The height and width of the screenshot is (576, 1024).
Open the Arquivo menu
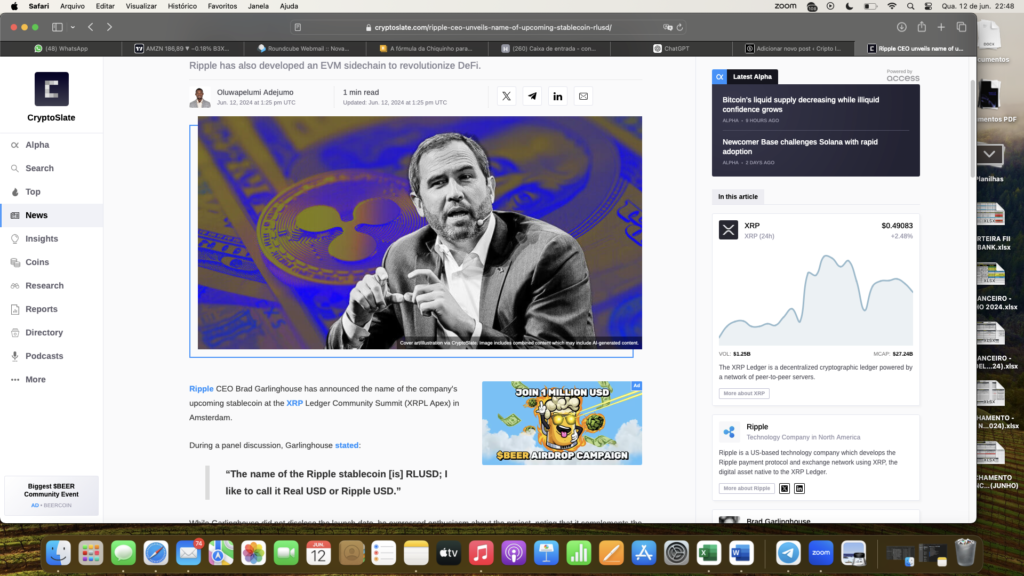(x=72, y=7)
